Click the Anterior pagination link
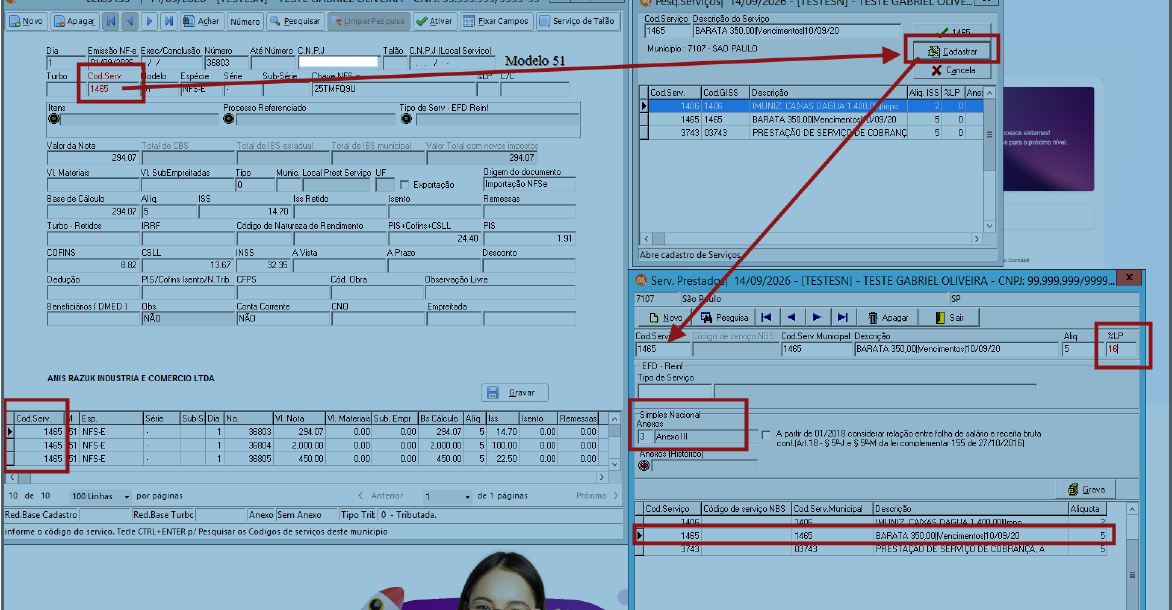This screenshot has width=1172, height=610. pos(381,496)
